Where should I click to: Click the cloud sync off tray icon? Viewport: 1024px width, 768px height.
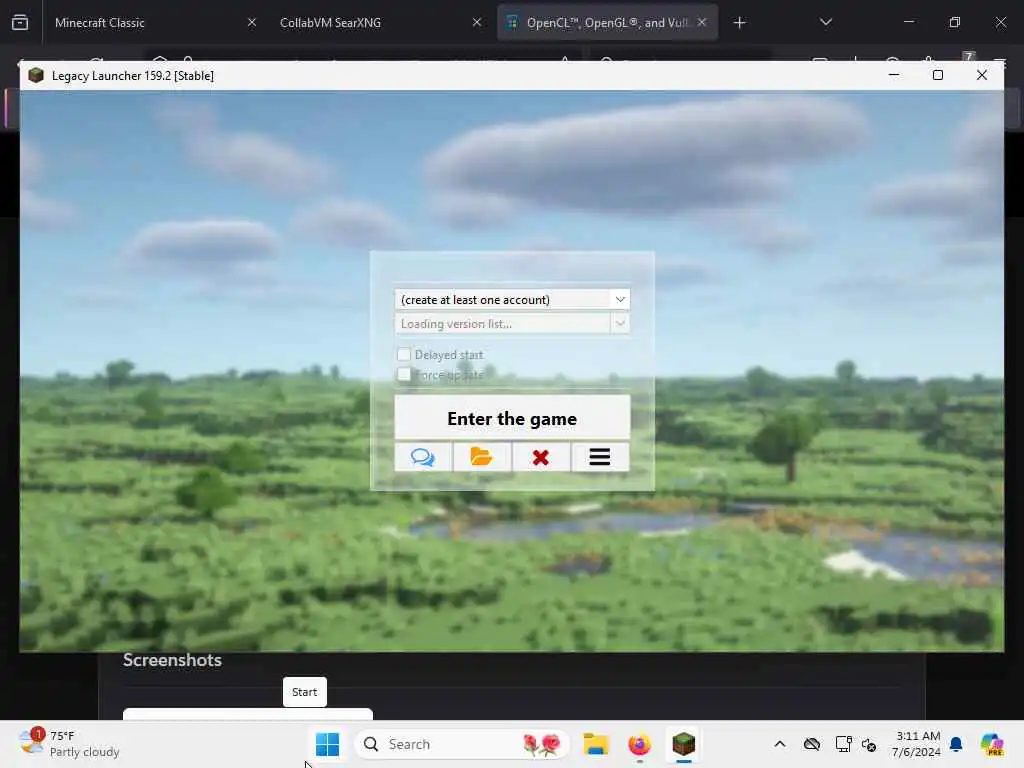pos(812,744)
